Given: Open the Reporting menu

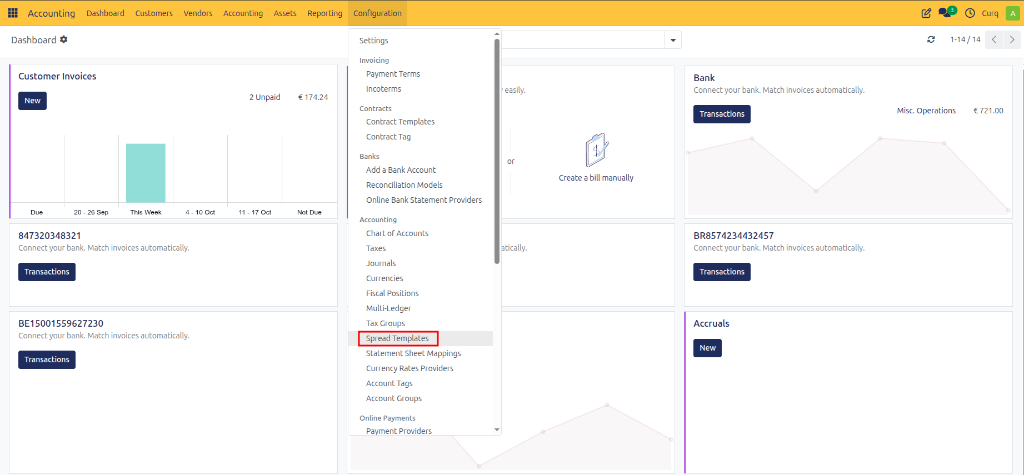Looking at the screenshot, I should coord(325,13).
